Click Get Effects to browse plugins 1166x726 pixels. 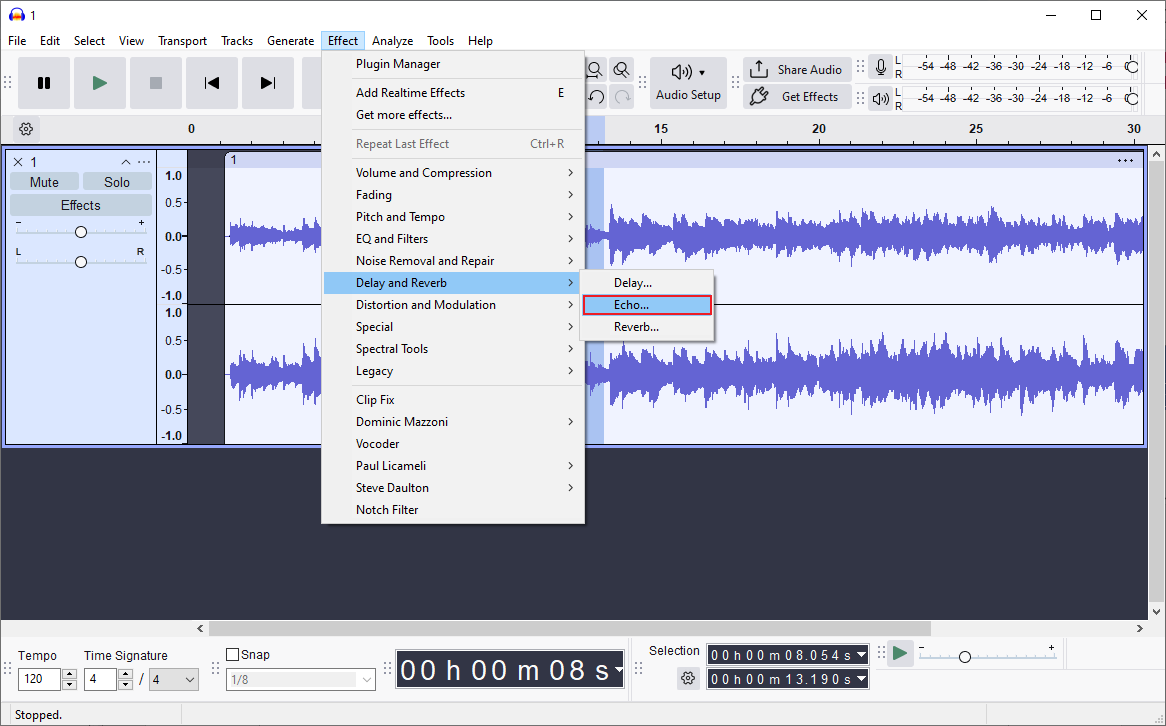[x=796, y=96]
